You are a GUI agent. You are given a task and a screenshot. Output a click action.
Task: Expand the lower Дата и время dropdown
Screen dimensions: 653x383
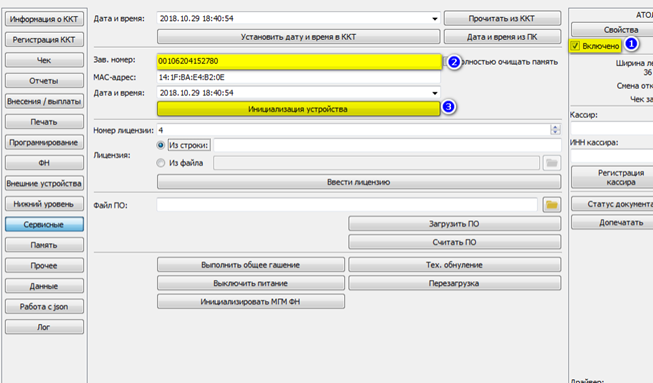(434, 93)
